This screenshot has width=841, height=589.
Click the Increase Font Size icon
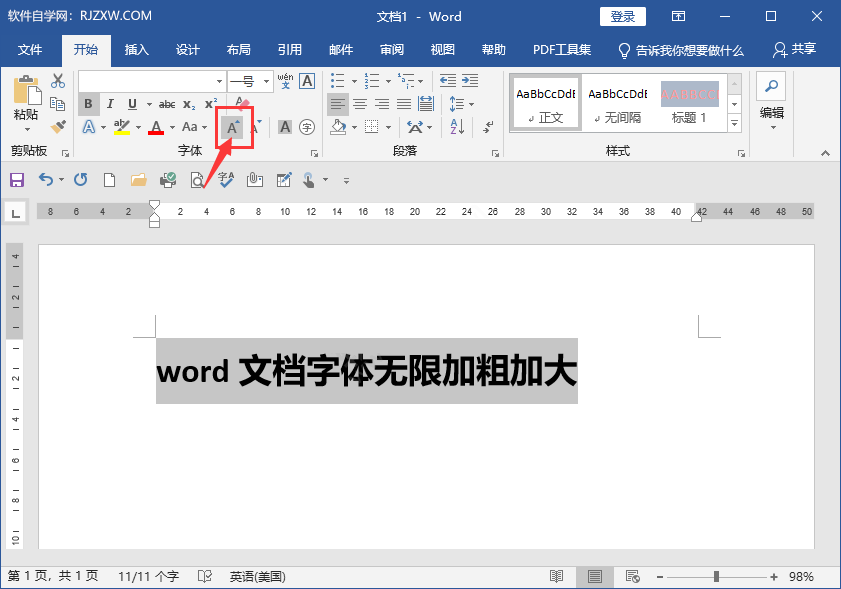pyautogui.click(x=230, y=126)
